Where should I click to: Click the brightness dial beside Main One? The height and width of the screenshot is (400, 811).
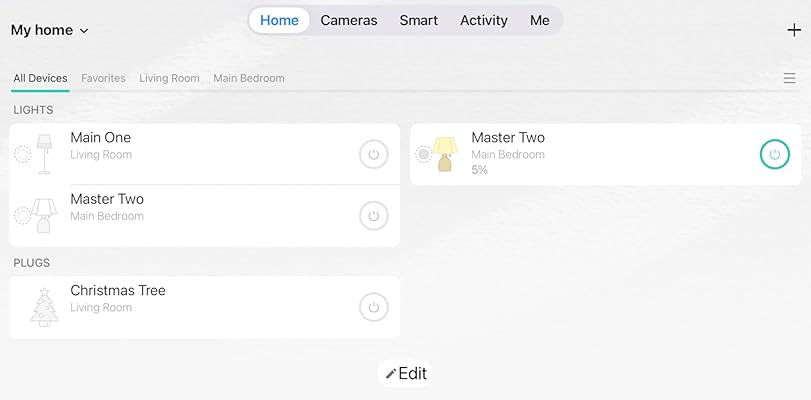[22, 155]
